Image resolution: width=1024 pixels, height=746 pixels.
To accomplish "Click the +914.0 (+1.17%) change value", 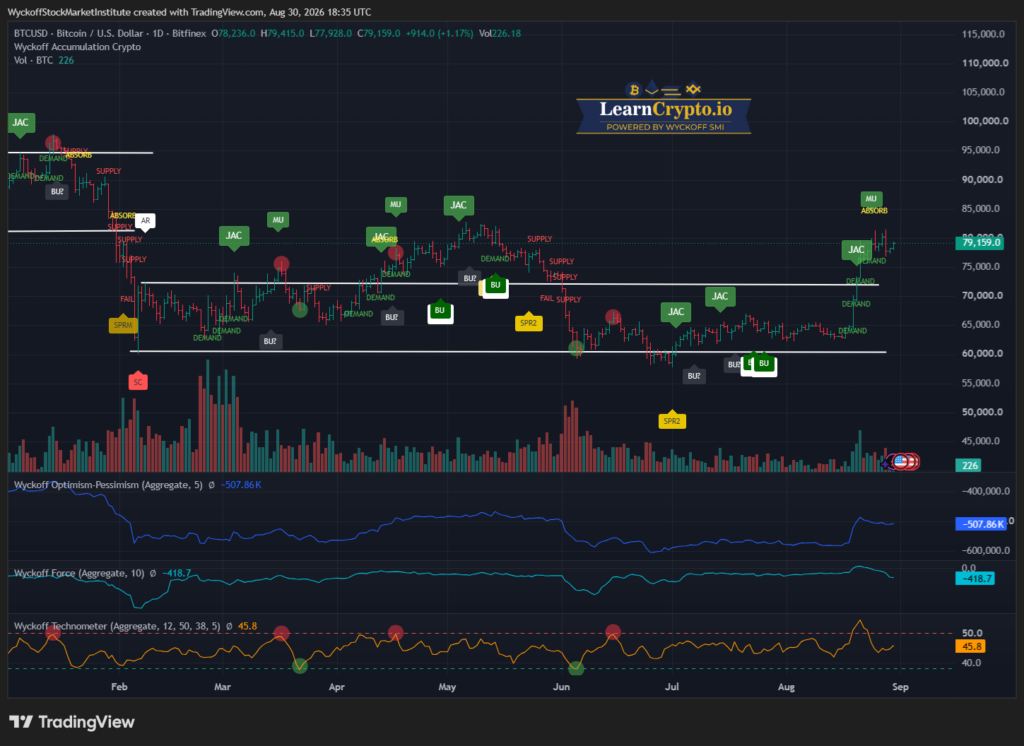I will (440, 33).
